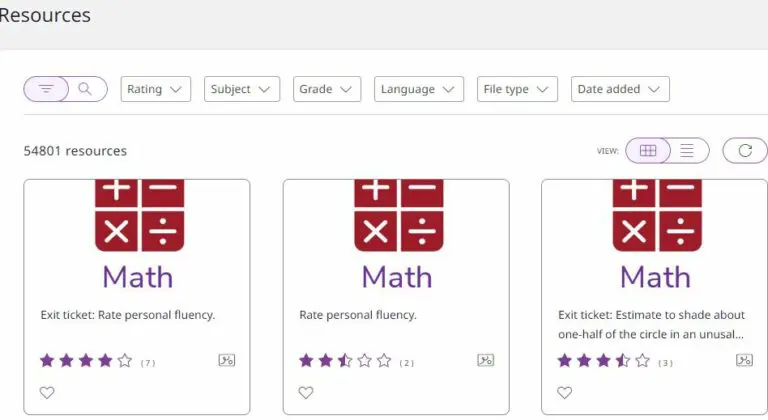Open "Exit ticket: Rate personal fluency" resource
Image resolution: width=768 pixels, height=420 pixels.
pos(128,315)
